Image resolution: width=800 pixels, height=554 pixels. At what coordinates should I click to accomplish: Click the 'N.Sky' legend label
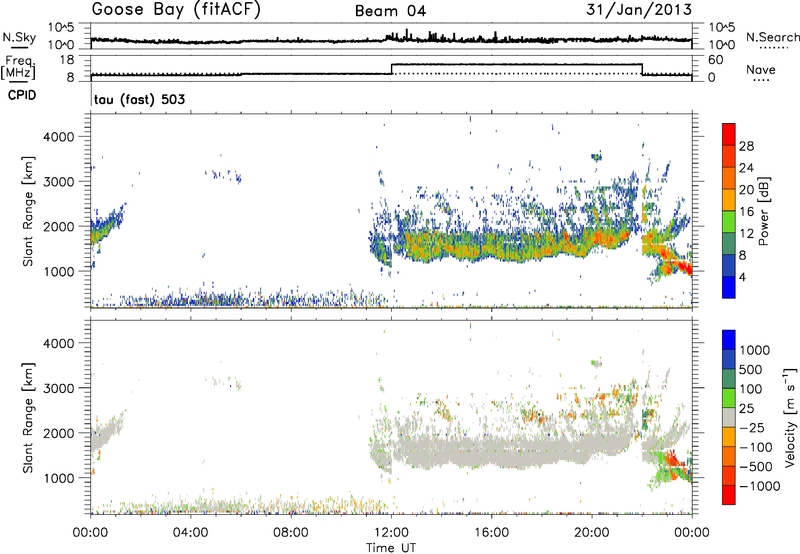19,37
